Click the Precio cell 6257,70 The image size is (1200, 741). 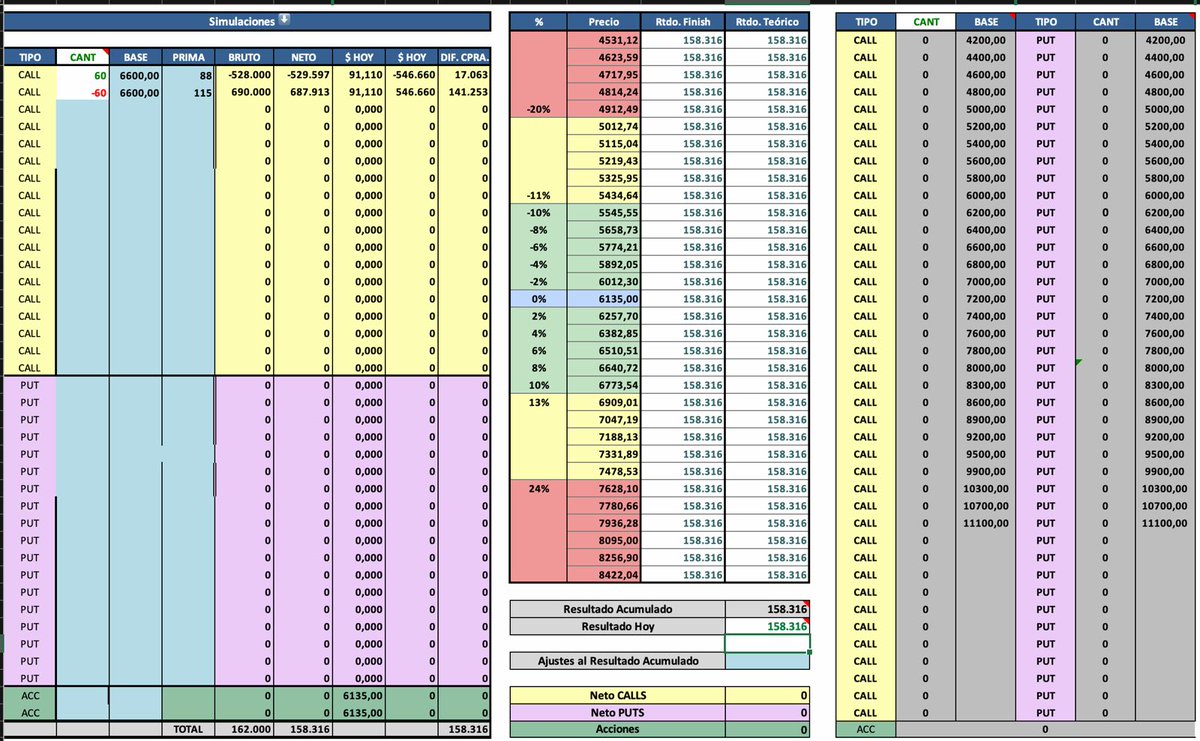[x=604, y=316]
